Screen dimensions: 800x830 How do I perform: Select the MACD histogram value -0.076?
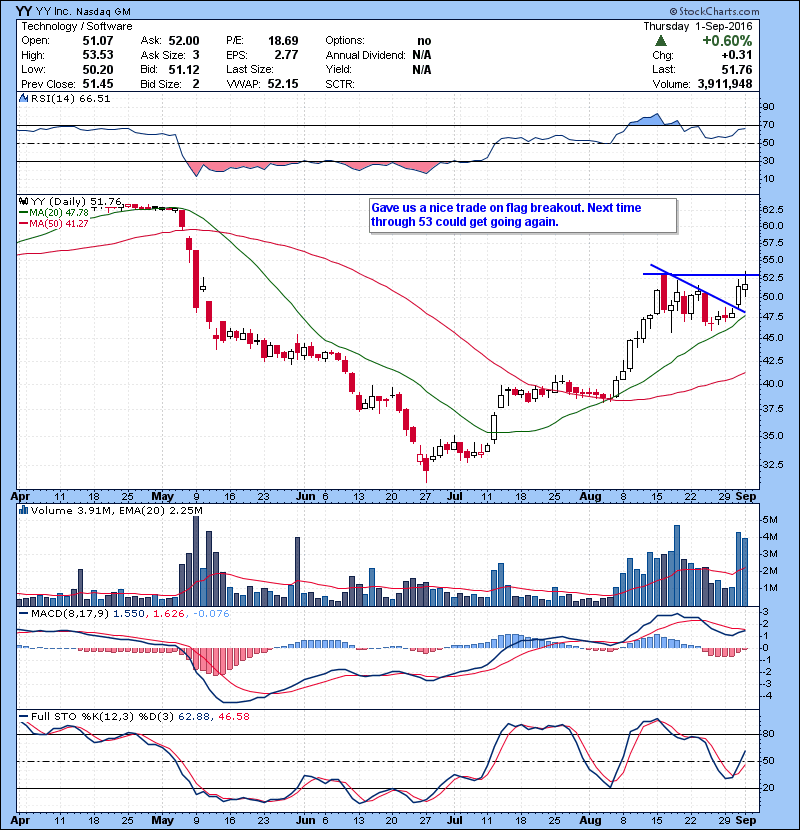(x=211, y=614)
